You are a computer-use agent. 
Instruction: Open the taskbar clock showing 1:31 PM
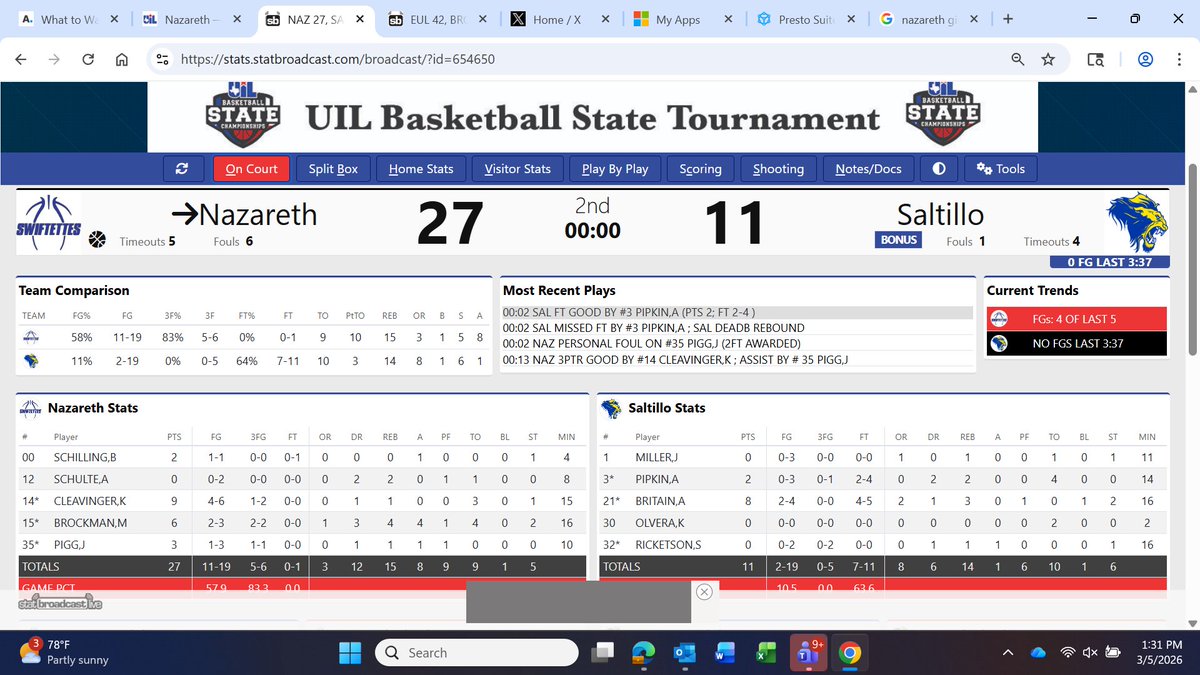tap(1160, 653)
